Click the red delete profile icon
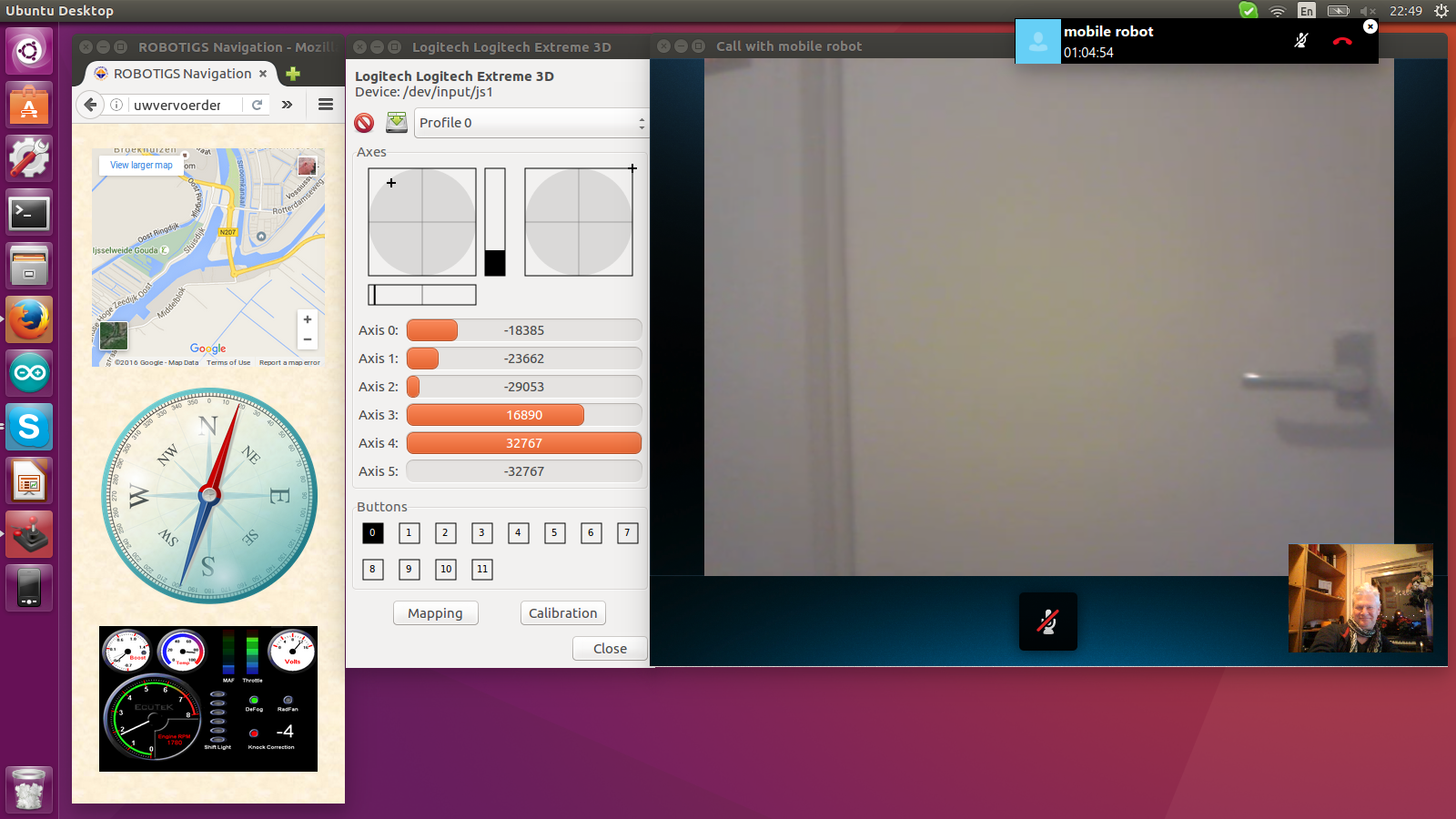The image size is (1456, 819). [364, 123]
